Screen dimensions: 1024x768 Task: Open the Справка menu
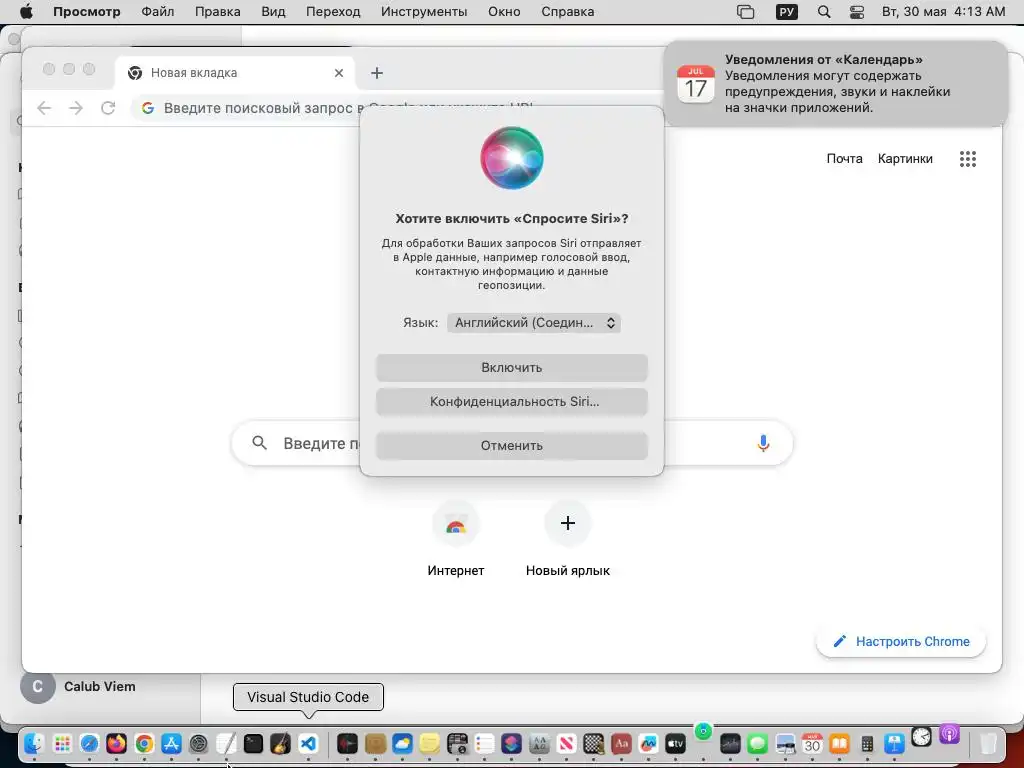[x=568, y=12]
